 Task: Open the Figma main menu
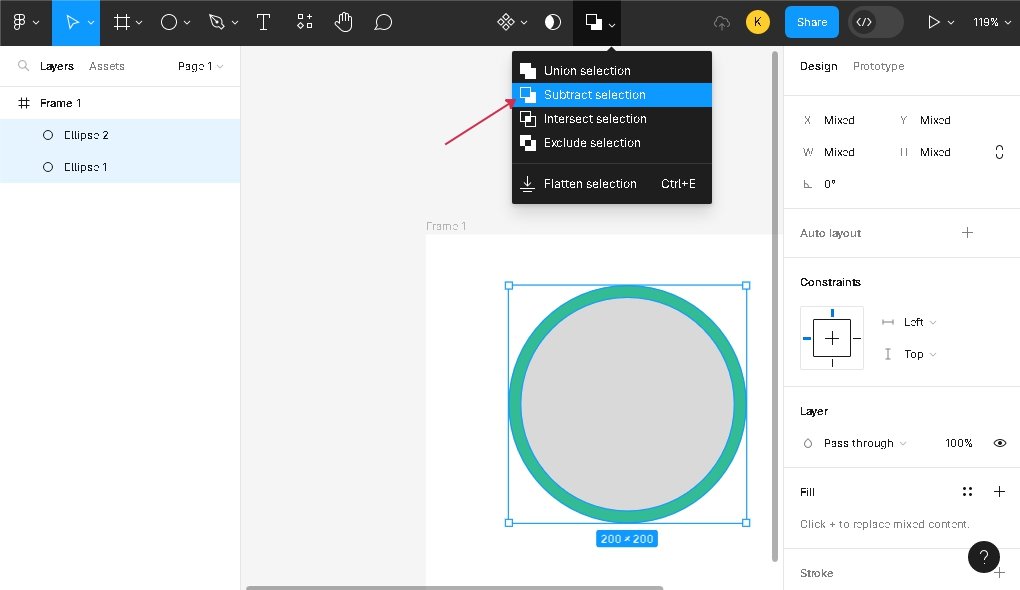pyautogui.click(x=20, y=22)
